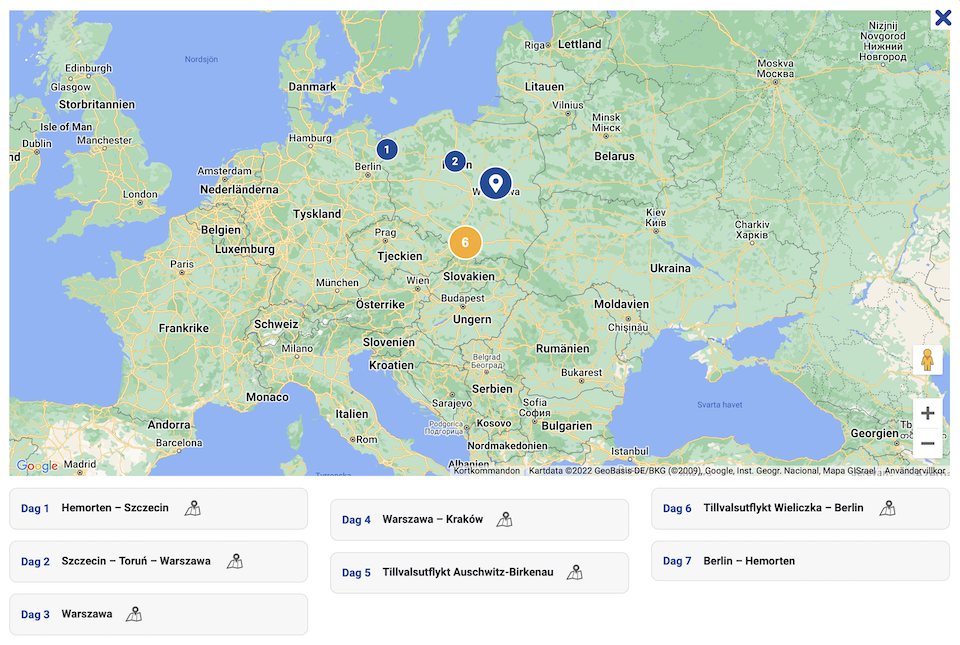Screen dimensions: 960x645
Task: Open Dag 2 Szczecin – Toruń – Warszawa
Action: click(159, 561)
